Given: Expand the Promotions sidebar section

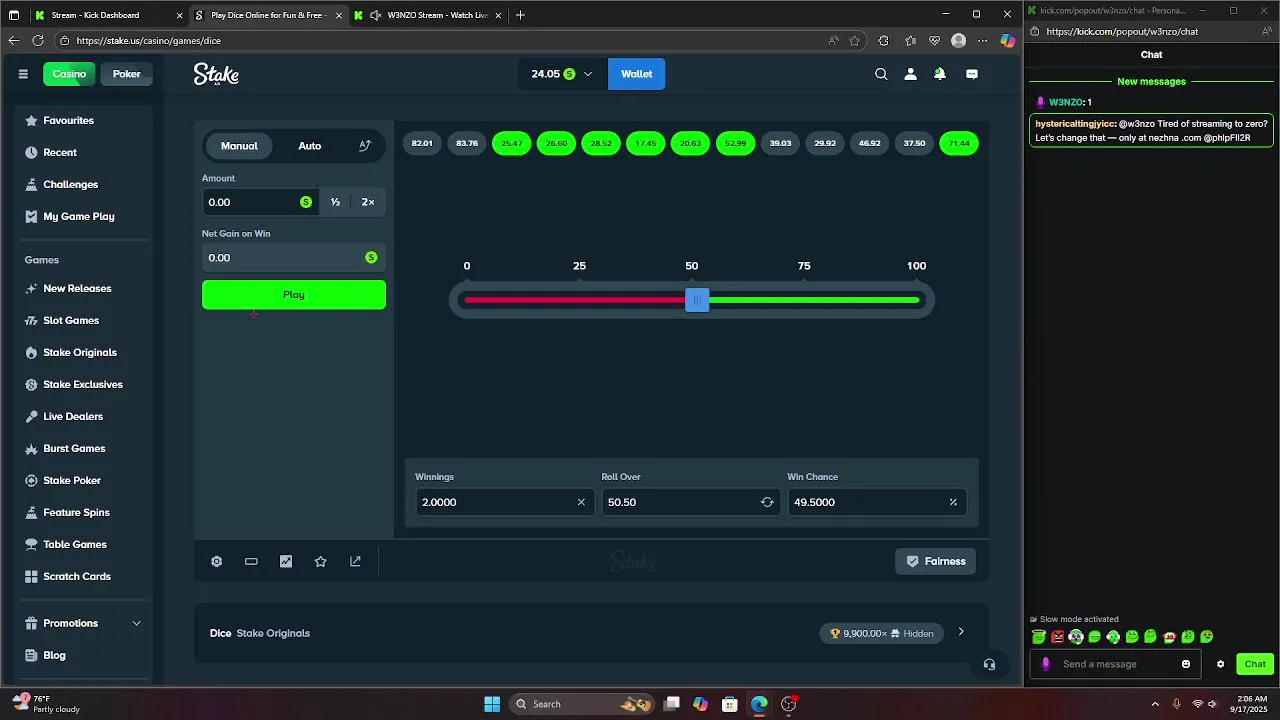Looking at the screenshot, I should 82,623.
